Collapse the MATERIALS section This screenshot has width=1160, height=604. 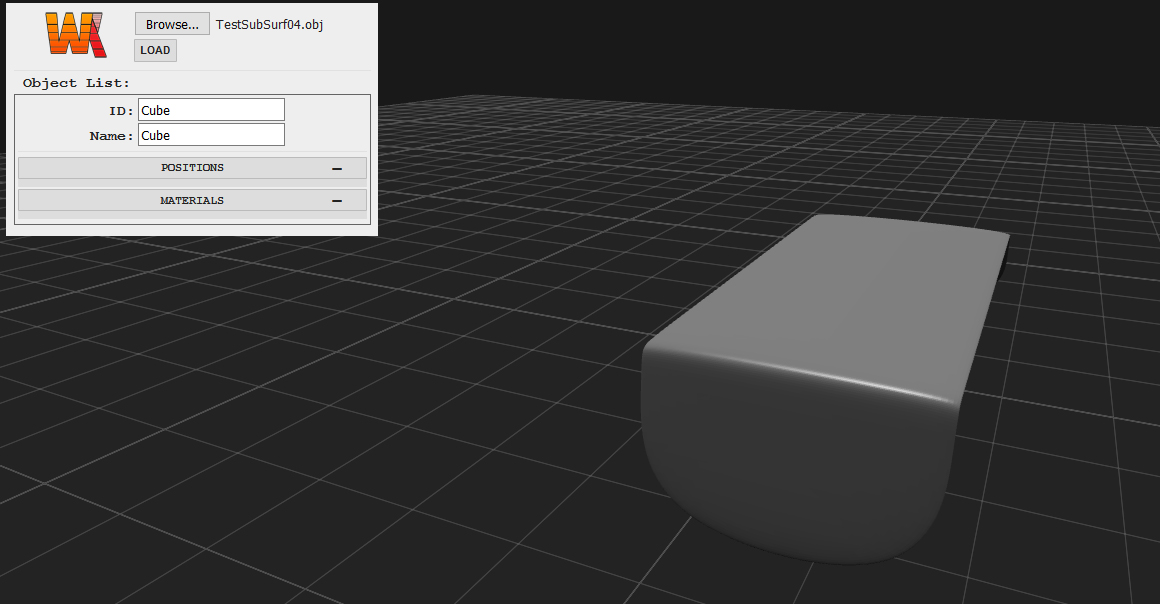point(192,201)
